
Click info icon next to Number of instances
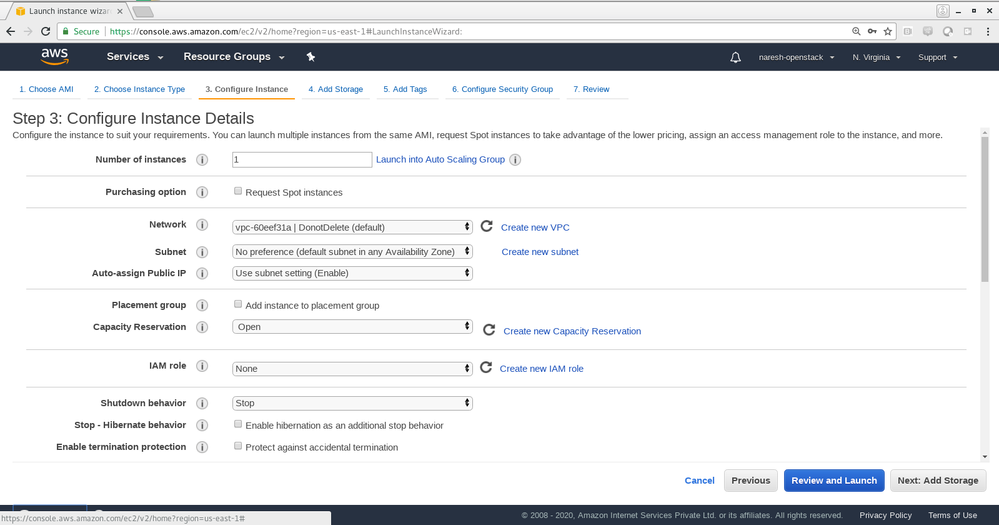(202, 160)
